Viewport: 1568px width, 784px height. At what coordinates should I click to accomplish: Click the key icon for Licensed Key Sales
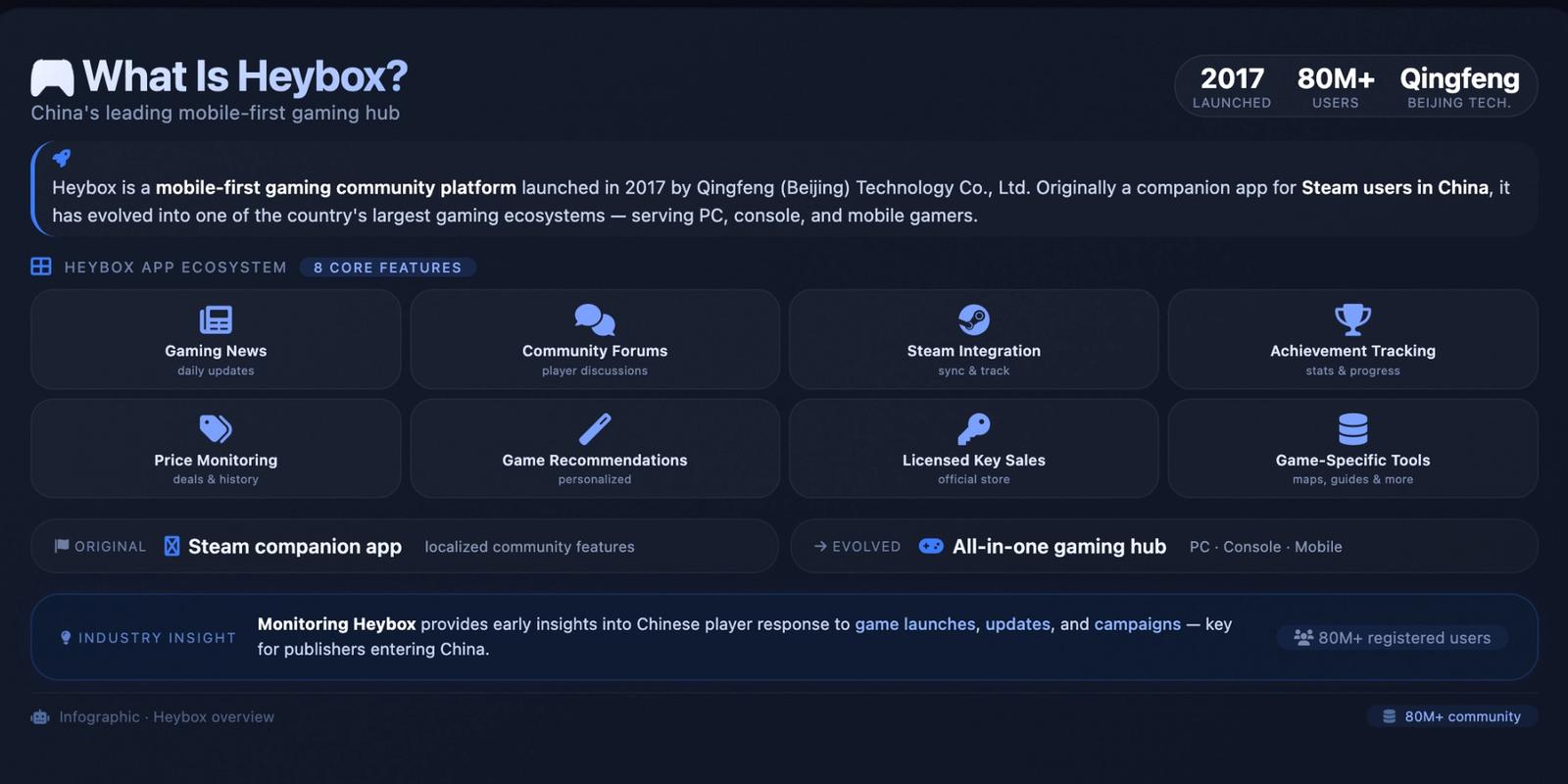pyautogui.click(x=974, y=428)
